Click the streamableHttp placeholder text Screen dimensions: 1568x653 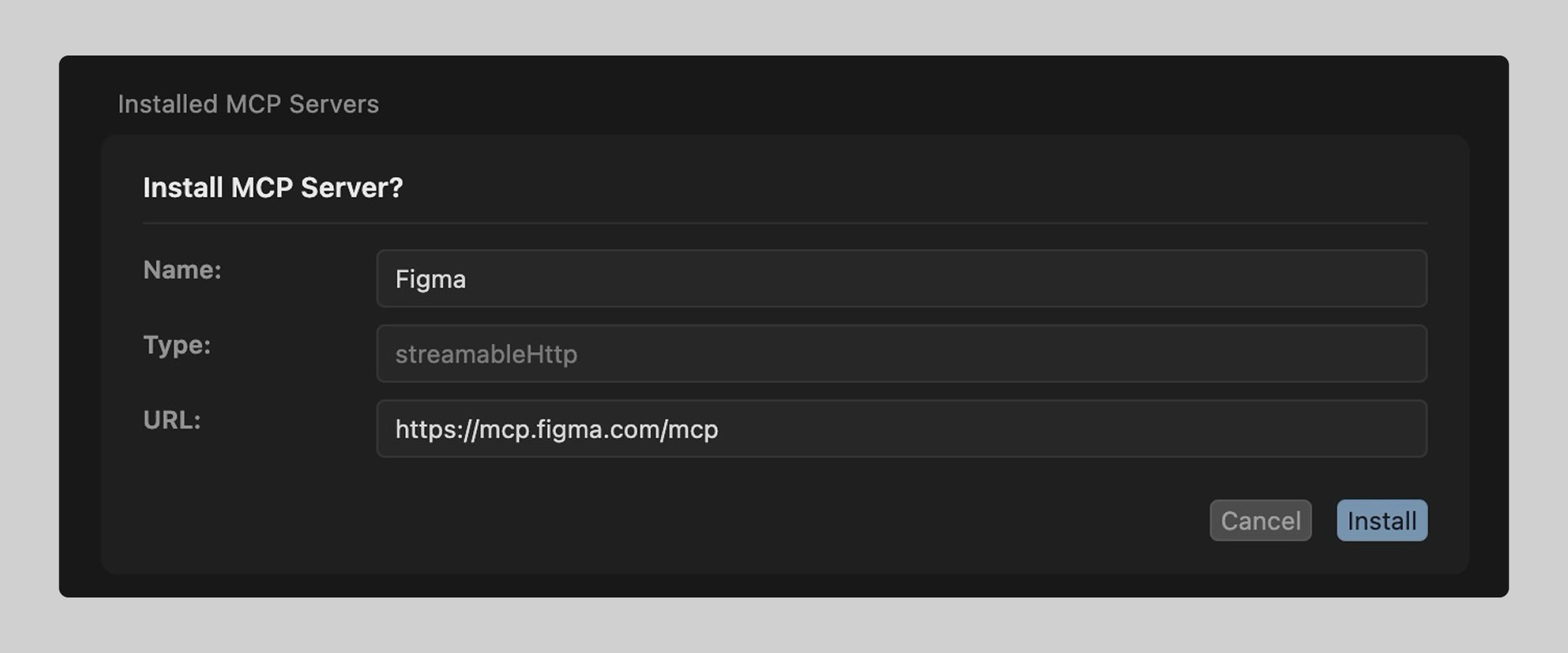pos(487,353)
